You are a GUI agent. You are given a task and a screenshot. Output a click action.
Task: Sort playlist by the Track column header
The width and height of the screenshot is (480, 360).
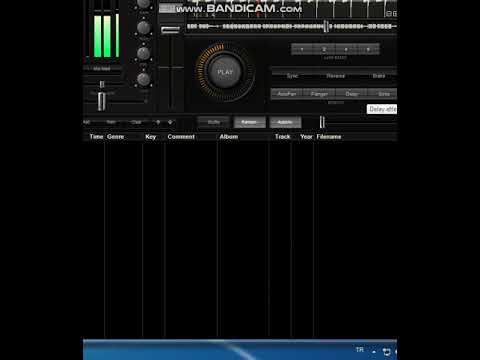(x=283, y=137)
